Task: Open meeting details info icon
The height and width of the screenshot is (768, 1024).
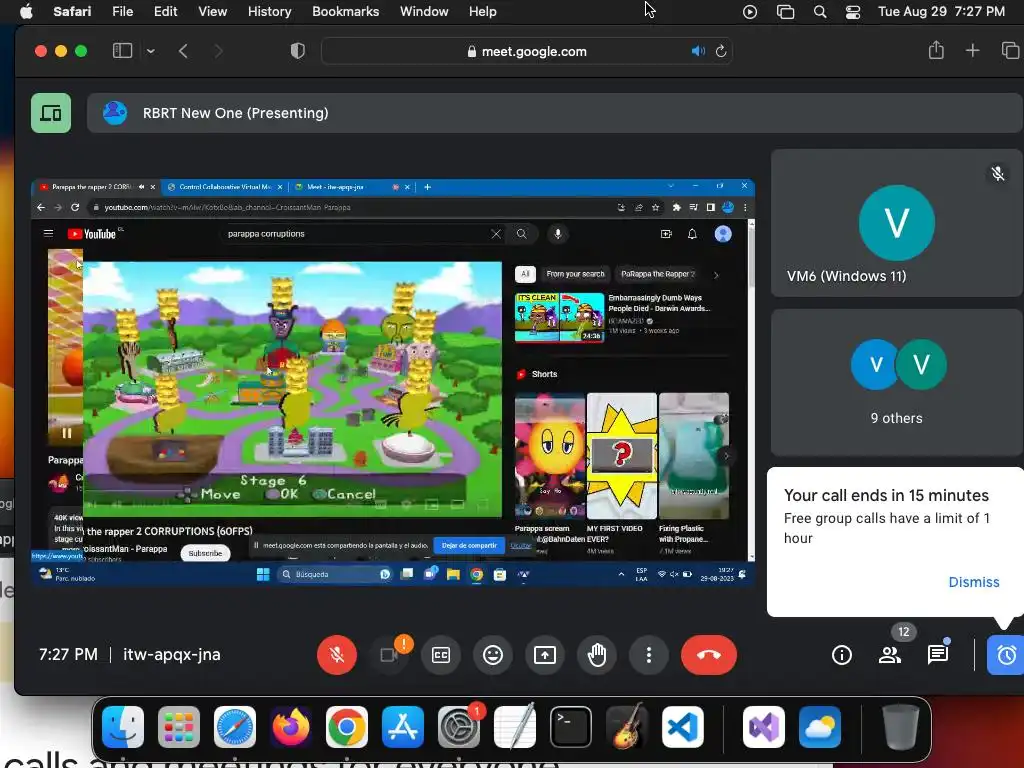Action: click(842, 654)
